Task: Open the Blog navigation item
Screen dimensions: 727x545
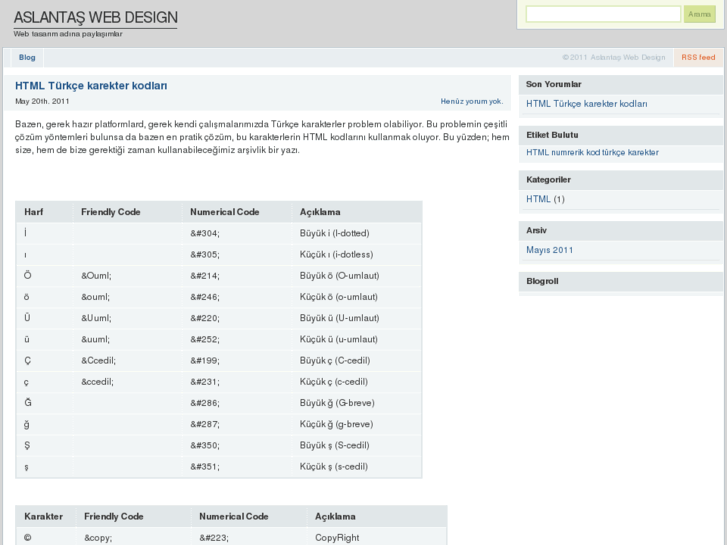Action: pyautogui.click(x=27, y=58)
